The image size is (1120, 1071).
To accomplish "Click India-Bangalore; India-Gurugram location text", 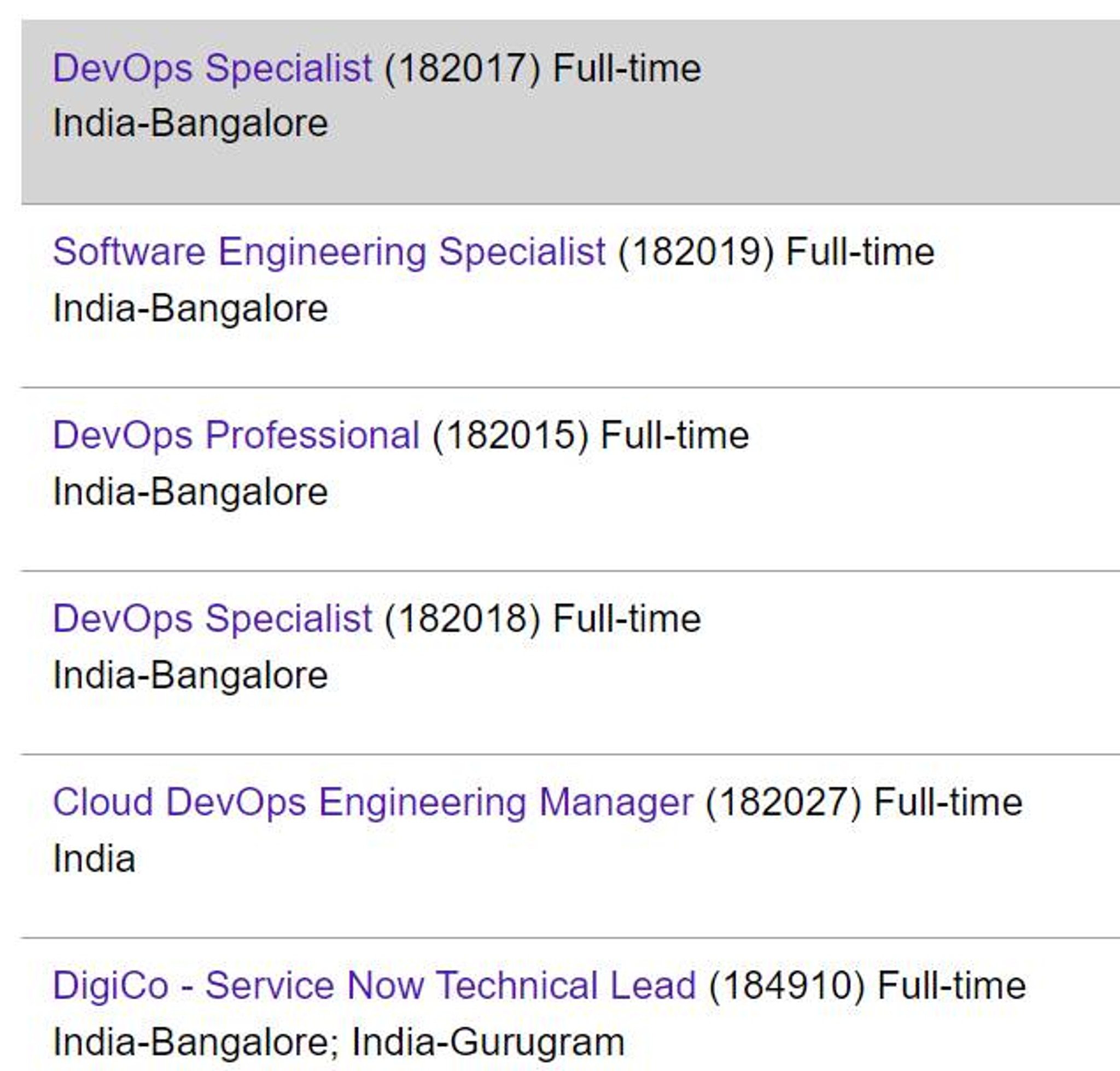I will 337,1040.
